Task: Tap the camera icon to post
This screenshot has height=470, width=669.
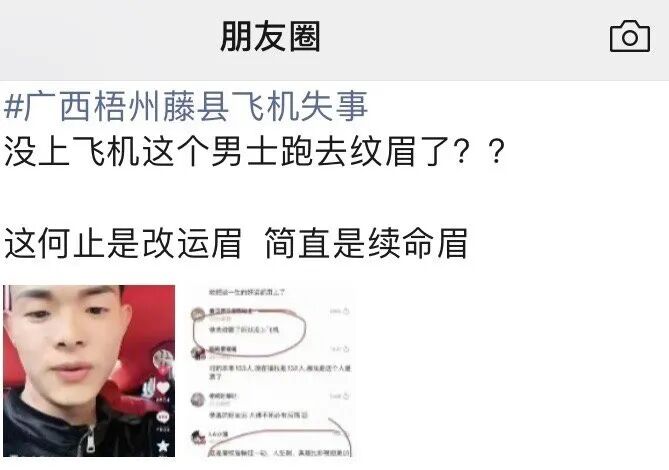Action: tap(630, 36)
